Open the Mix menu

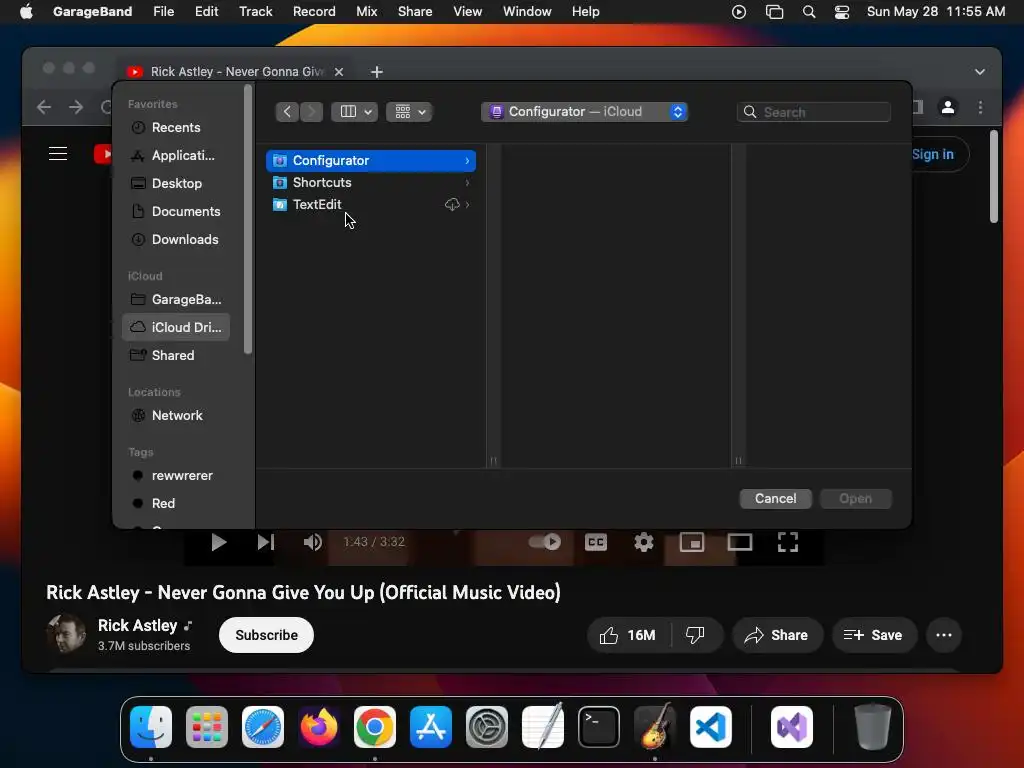(x=366, y=12)
